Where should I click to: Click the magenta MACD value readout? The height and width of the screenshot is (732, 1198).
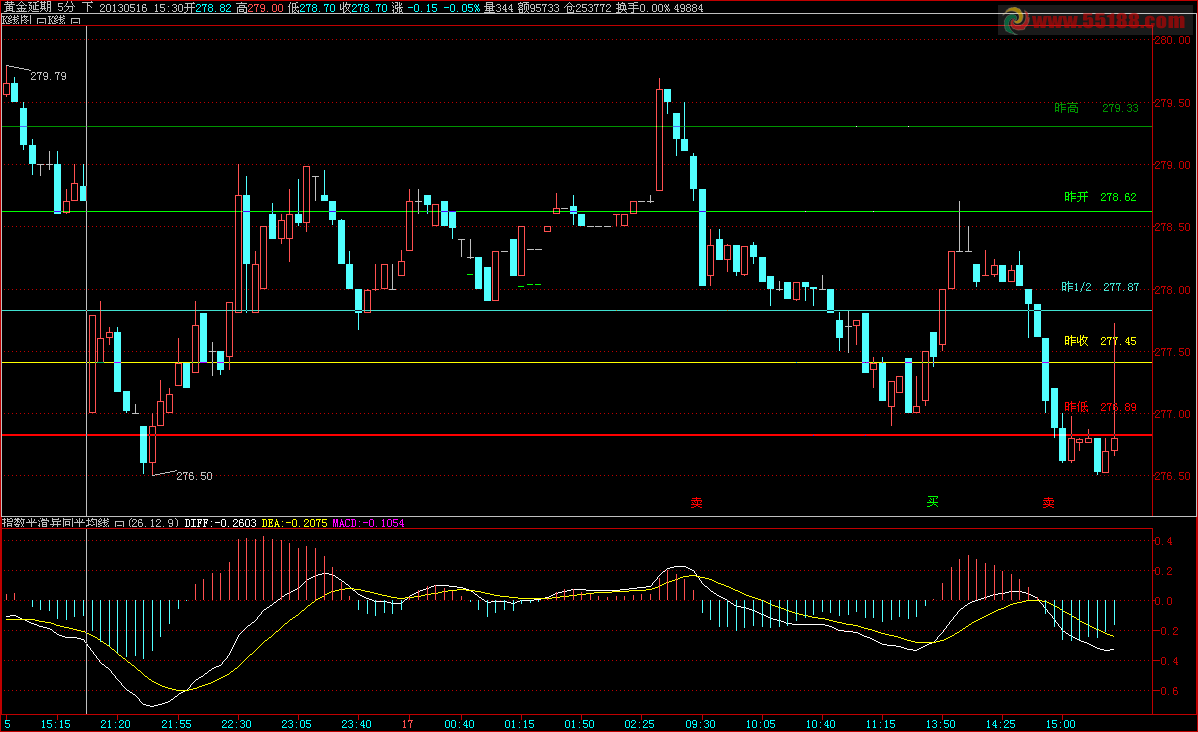click(368, 523)
